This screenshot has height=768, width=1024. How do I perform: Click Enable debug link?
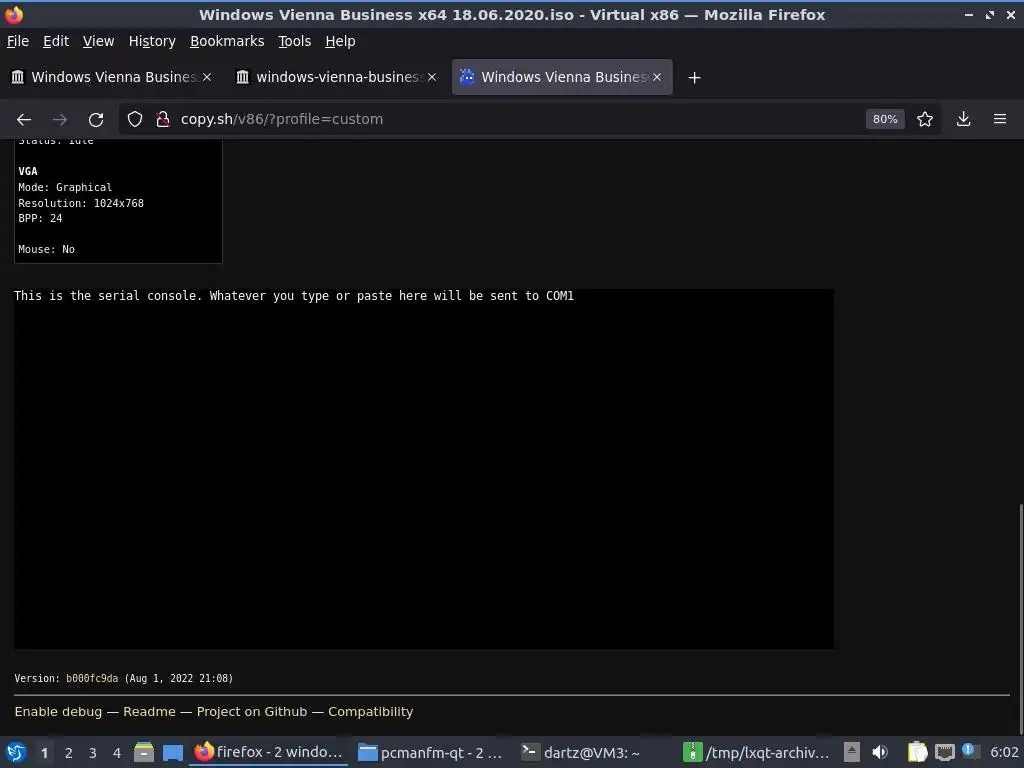pyautogui.click(x=58, y=712)
